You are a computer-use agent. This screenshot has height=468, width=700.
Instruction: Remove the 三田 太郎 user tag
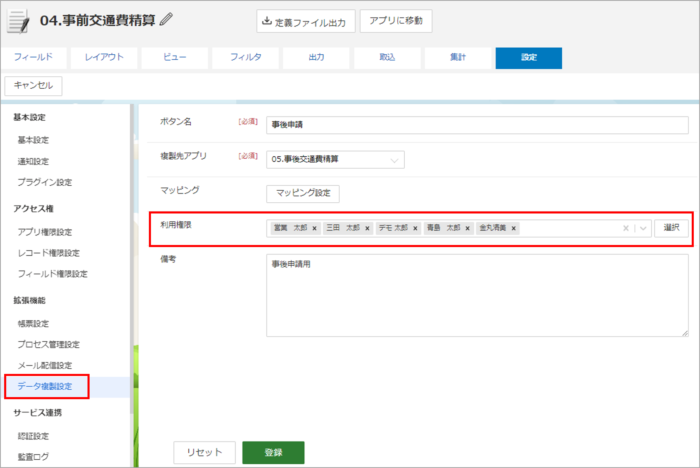367,228
